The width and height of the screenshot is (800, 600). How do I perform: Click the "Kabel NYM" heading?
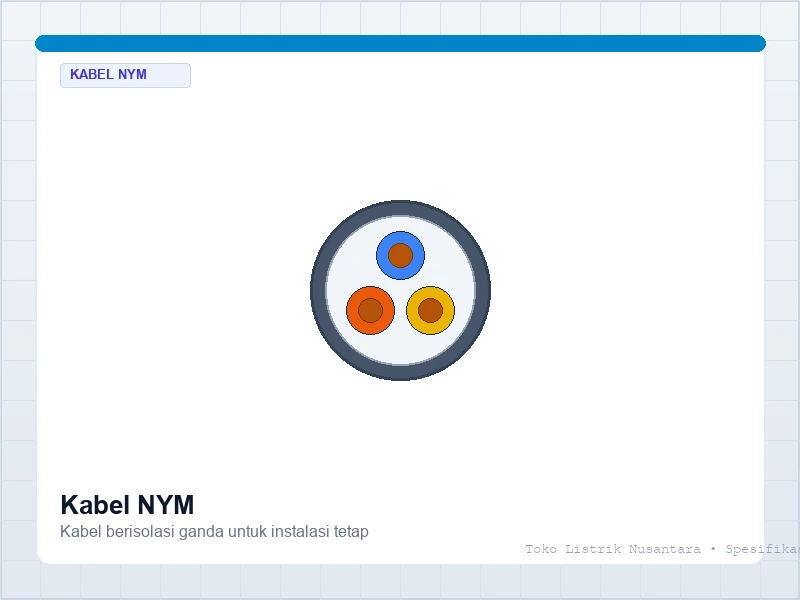[127, 505]
